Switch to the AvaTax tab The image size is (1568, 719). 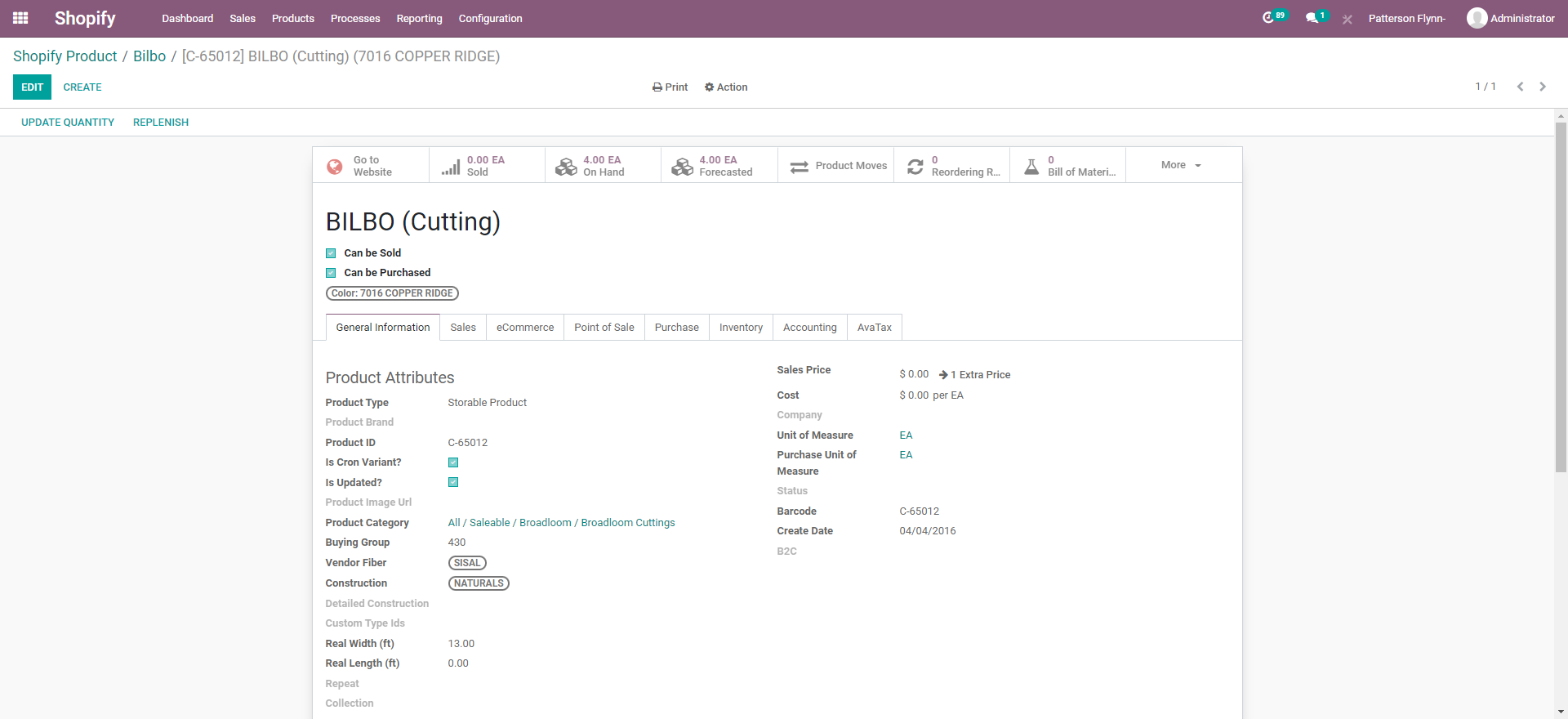pos(875,328)
